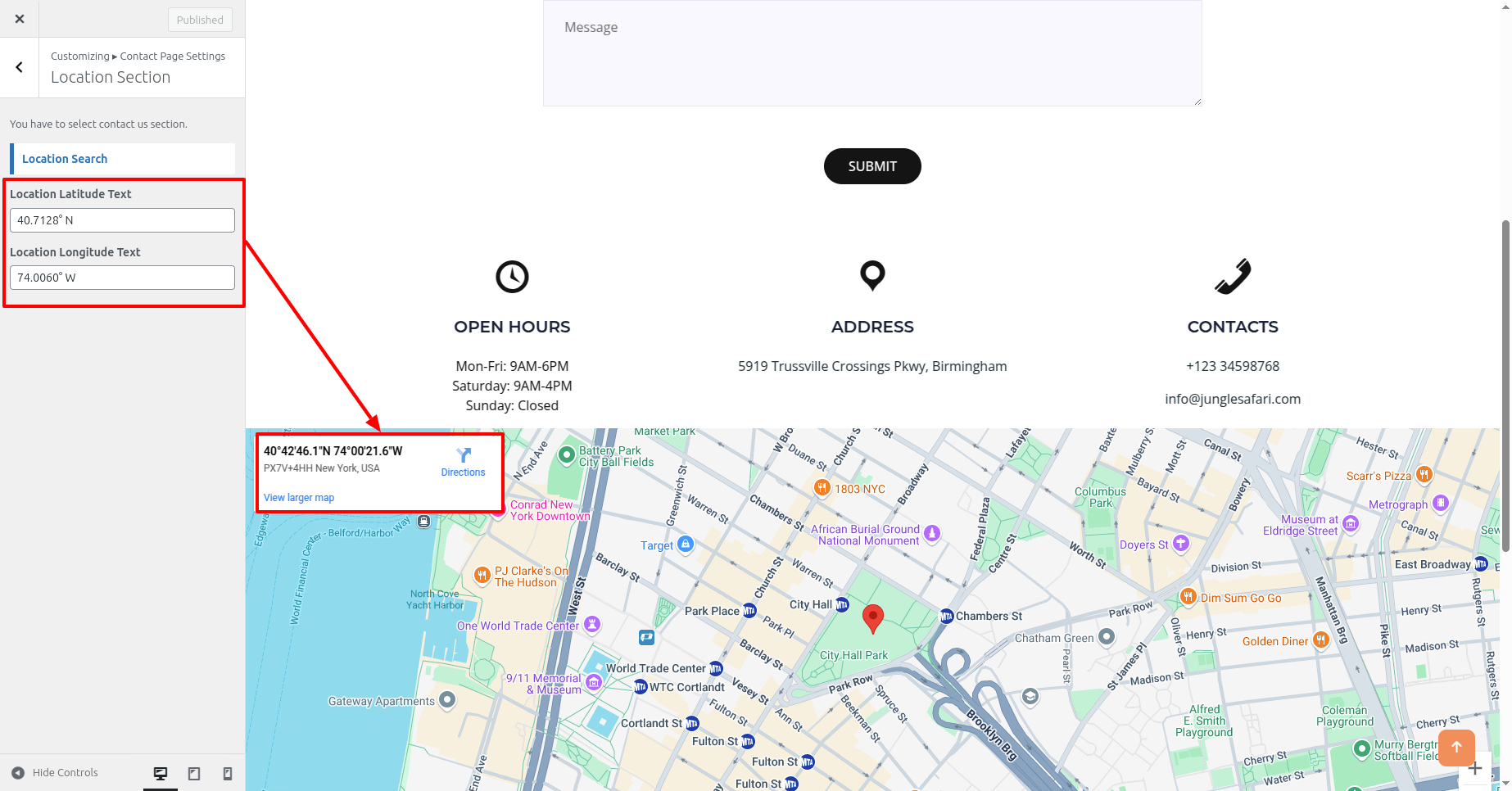Click the Gateway Apartments marker
The width and height of the screenshot is (1512, 791).
point(446,700)
